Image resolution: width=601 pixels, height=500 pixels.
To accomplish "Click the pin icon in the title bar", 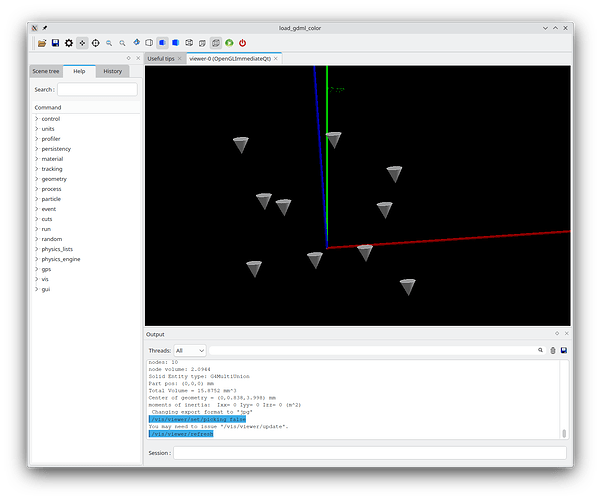I will pyautogui.click(x=45, y=28).
